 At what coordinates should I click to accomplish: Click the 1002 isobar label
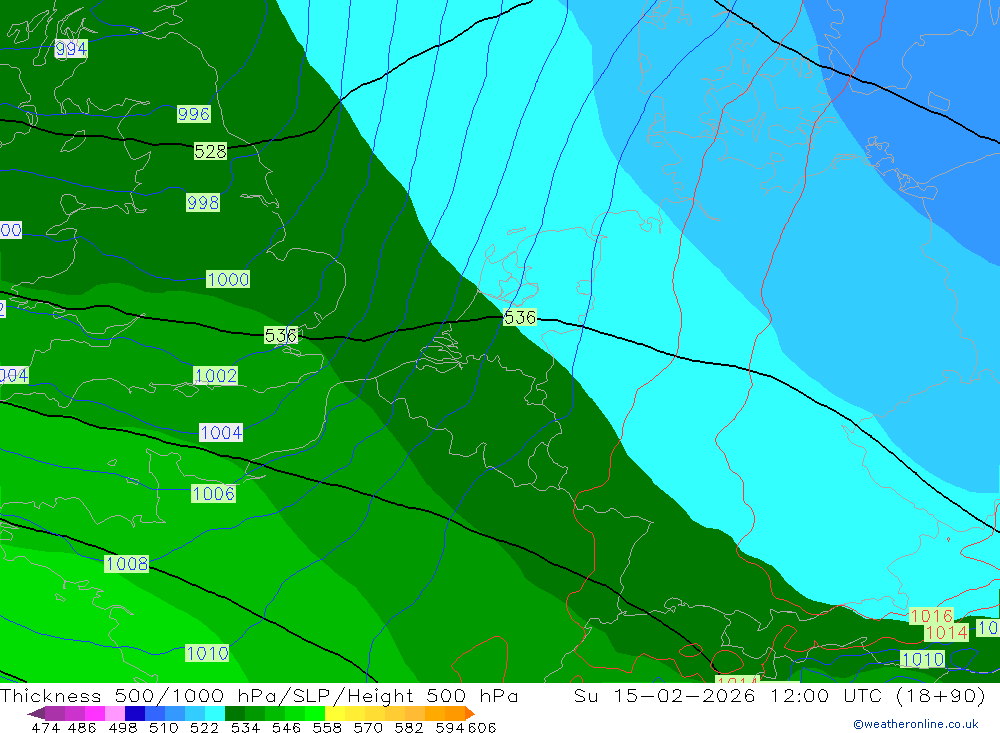[216, 376]
